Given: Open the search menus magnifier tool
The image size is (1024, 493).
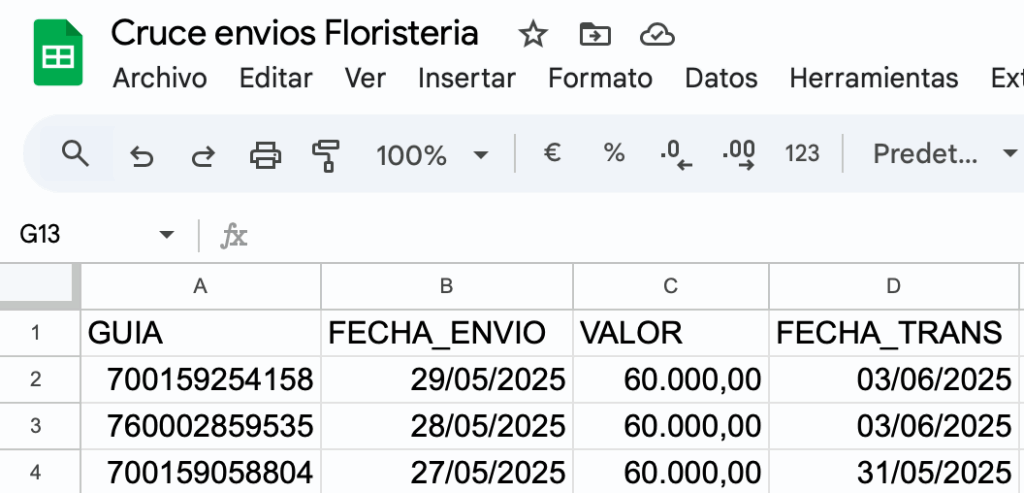Looking at the screenshot, I should [x=75, y=154].
